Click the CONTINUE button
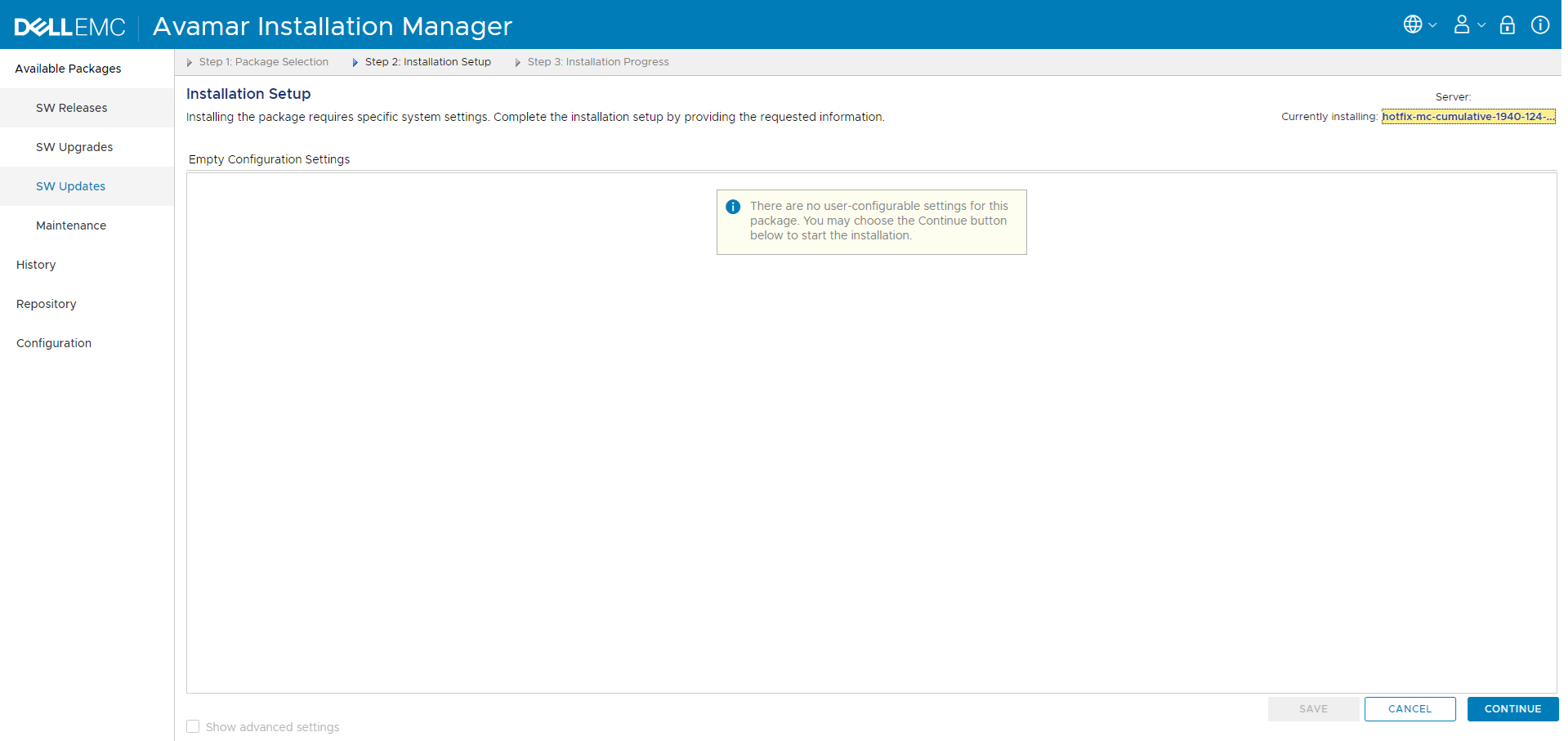 1512,708
